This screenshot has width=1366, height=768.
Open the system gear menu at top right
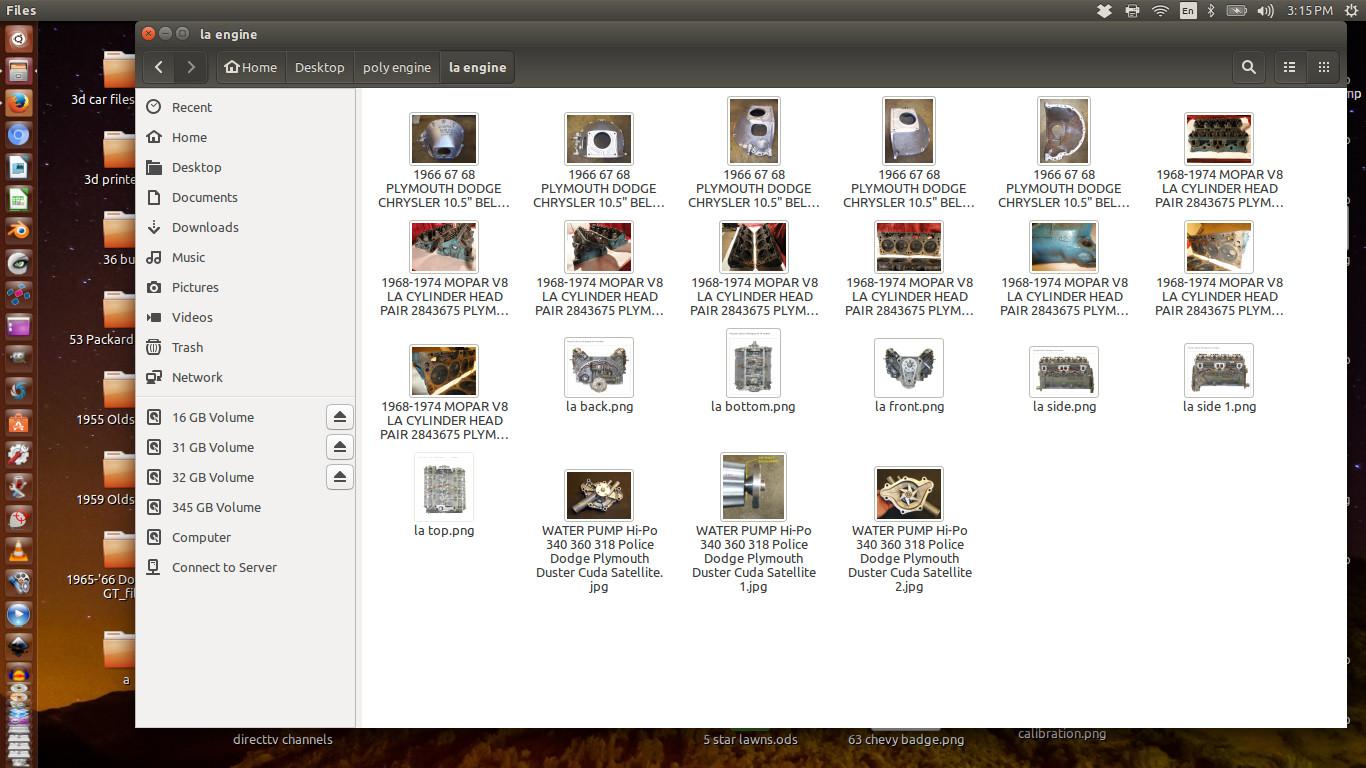point(1350,10)
